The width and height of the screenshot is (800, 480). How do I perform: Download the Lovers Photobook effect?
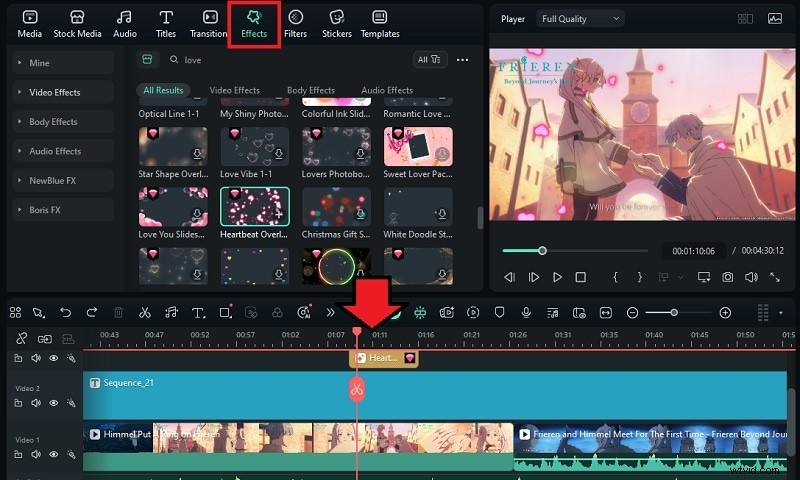coord(361,154)
